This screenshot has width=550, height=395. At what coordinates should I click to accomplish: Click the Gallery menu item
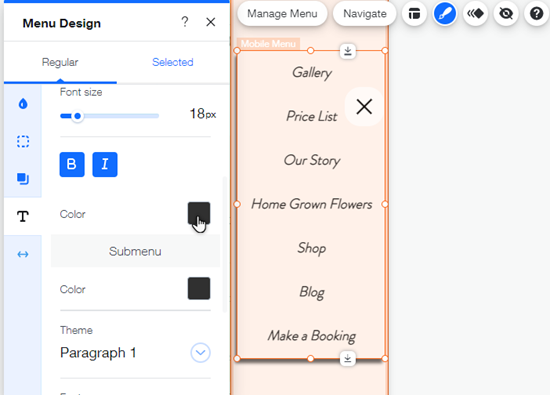point(312,73)
